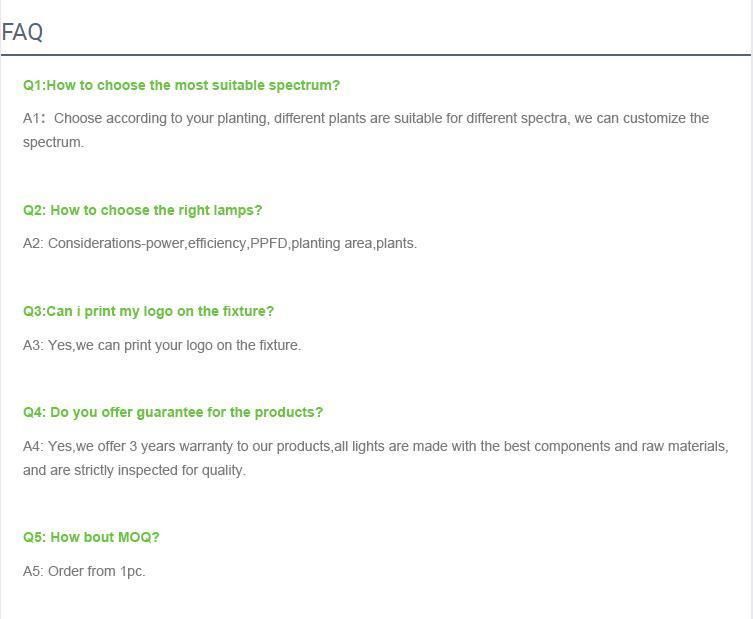Select question Q4 about product guarantee

173,413
